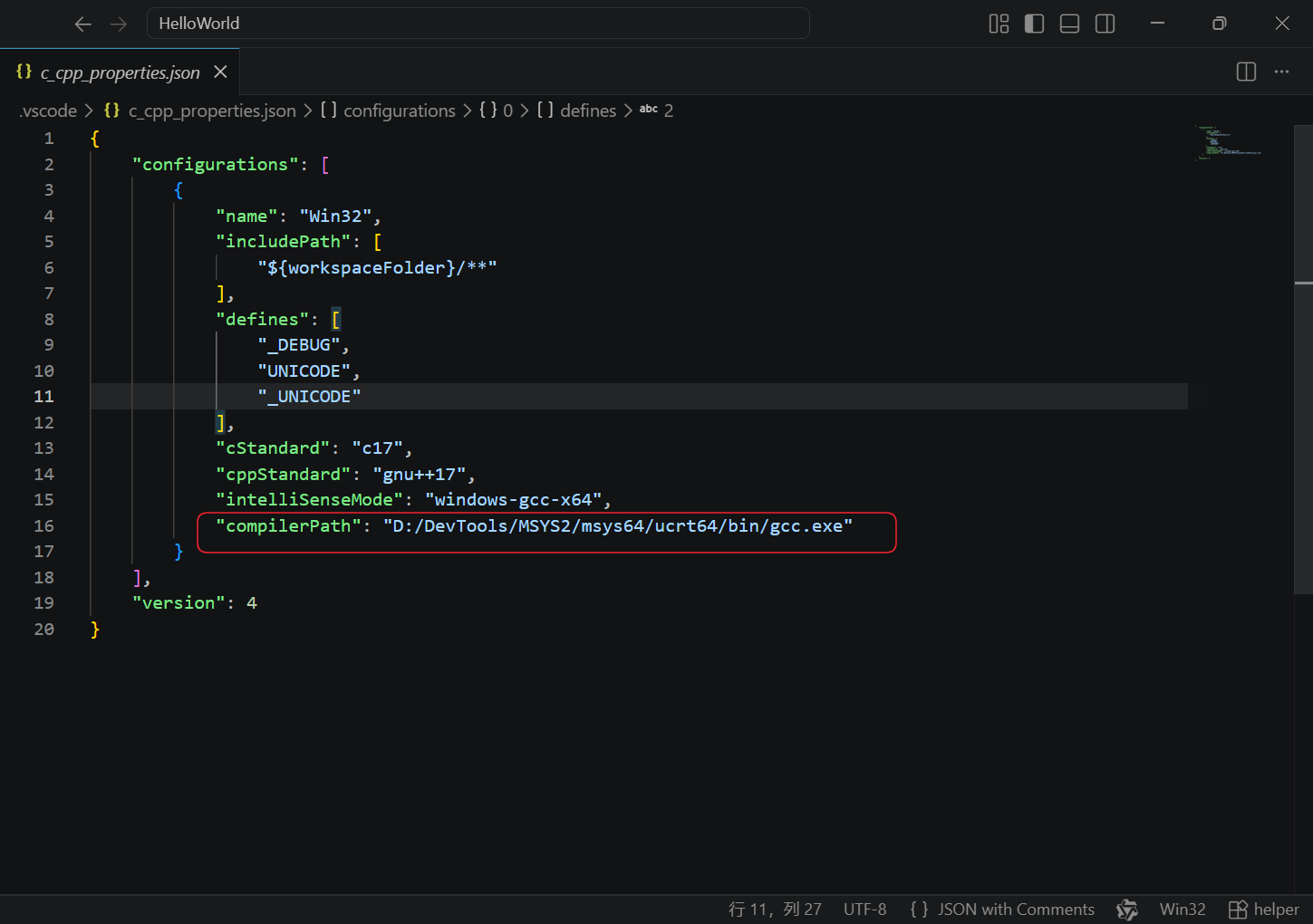The height and width of the screenshot is (924, 1313).
Task: Toggle the primary side bar
Action: coord(1034,24)
